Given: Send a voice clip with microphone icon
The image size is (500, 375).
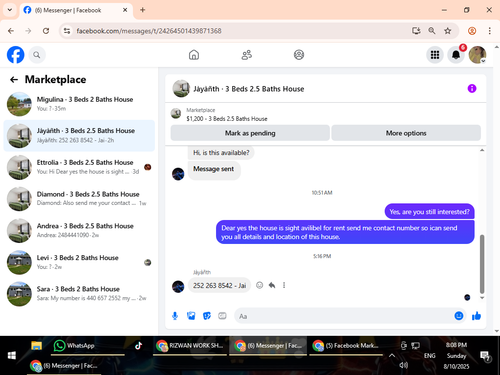Looking at the screenshot, I should click(175, 316).
